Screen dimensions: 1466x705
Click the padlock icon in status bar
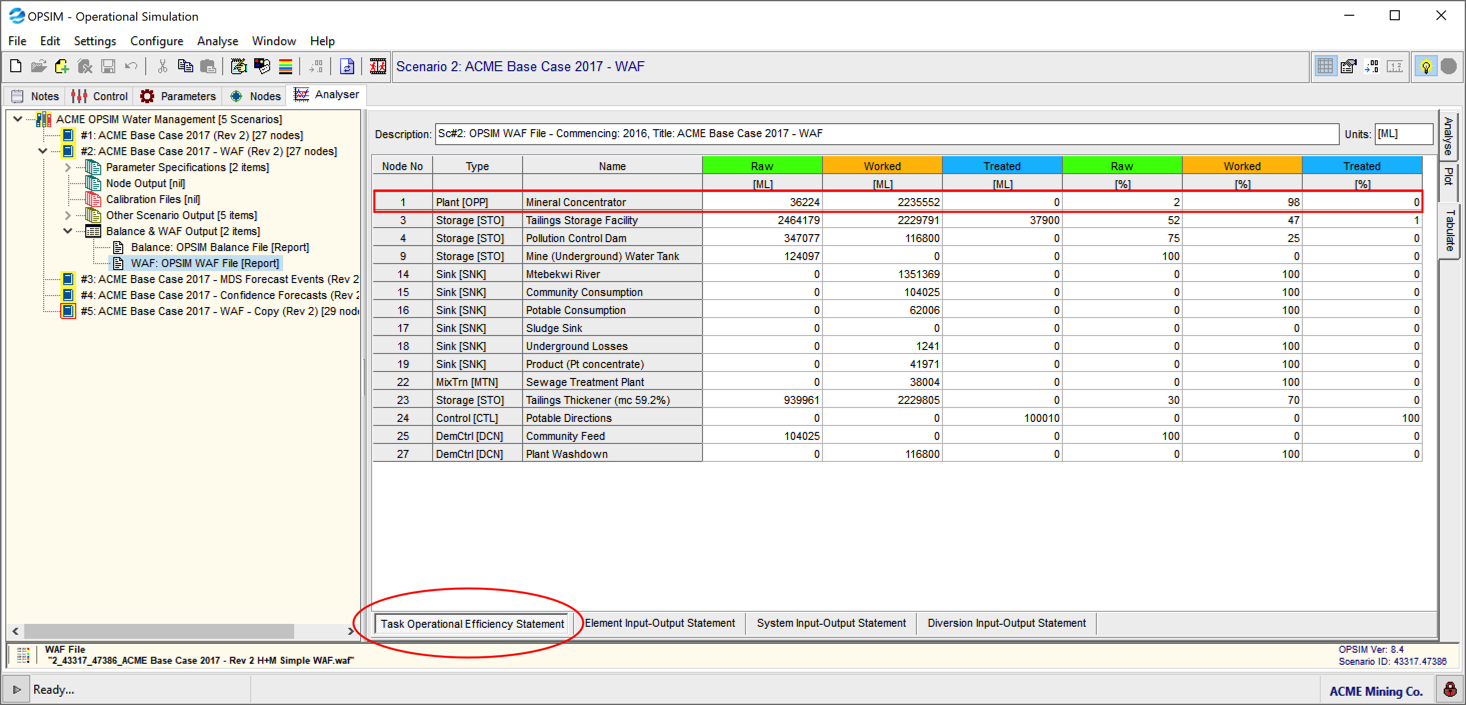tap(1448, 690)
